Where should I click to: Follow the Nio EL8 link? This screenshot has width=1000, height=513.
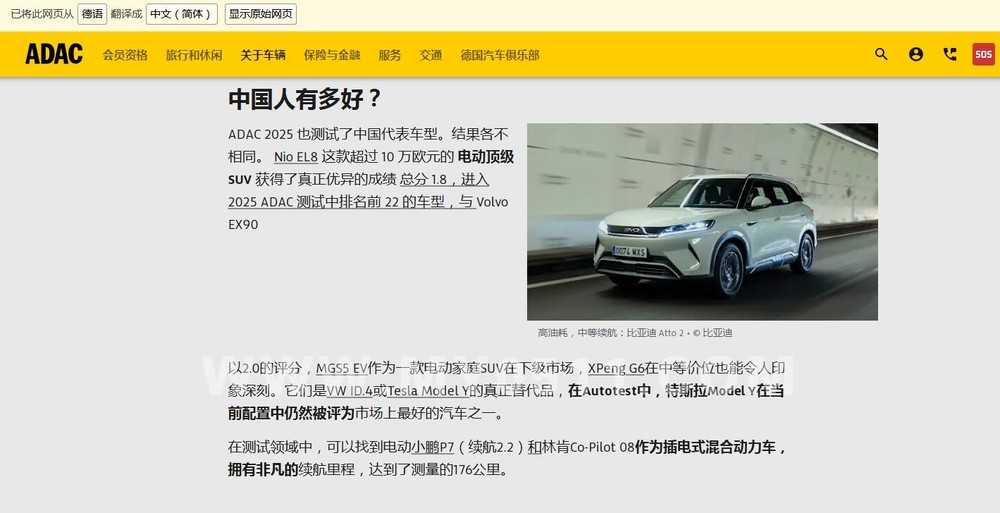point(295,157)
